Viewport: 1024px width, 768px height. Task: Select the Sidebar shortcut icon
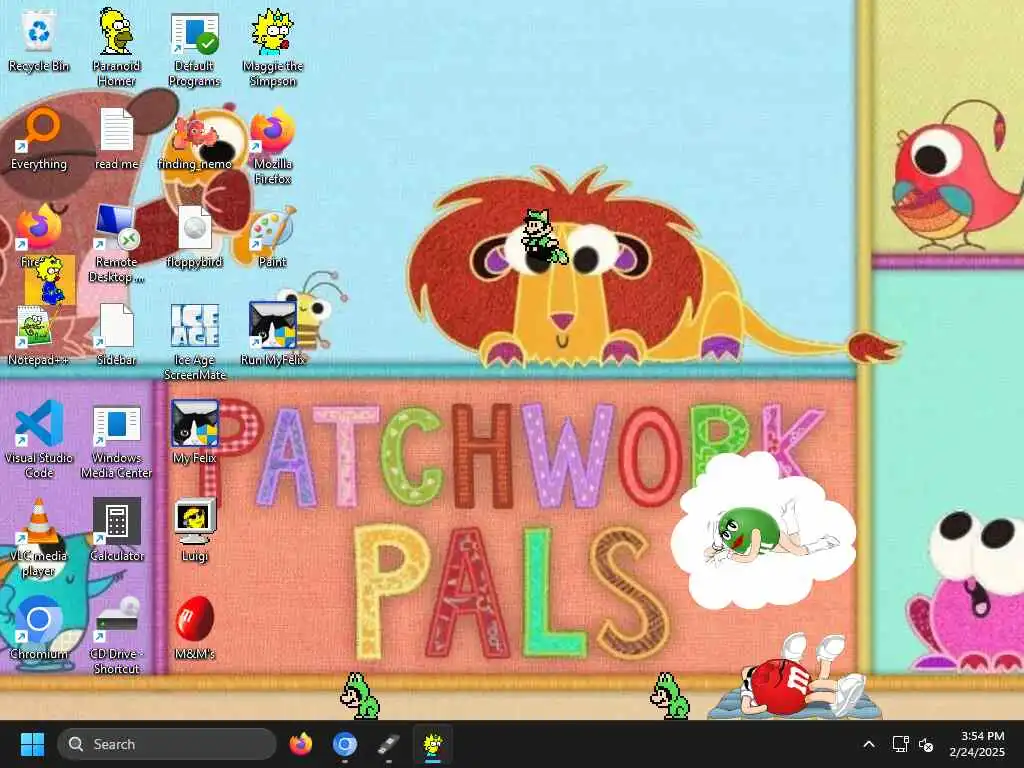pyautogui.click(x=116, y=335)
